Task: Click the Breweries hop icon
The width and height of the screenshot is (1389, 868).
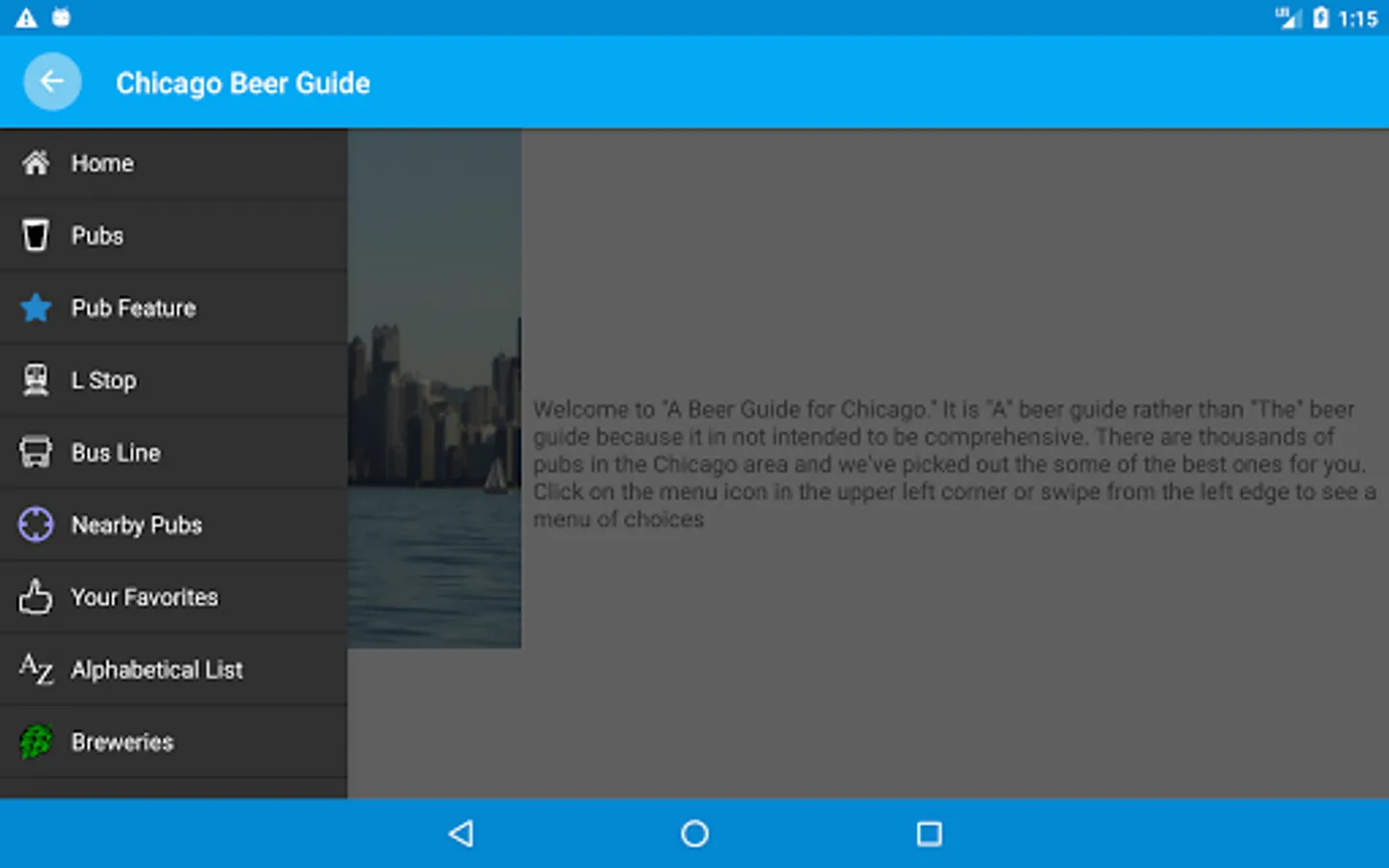Action: (36, 742)
